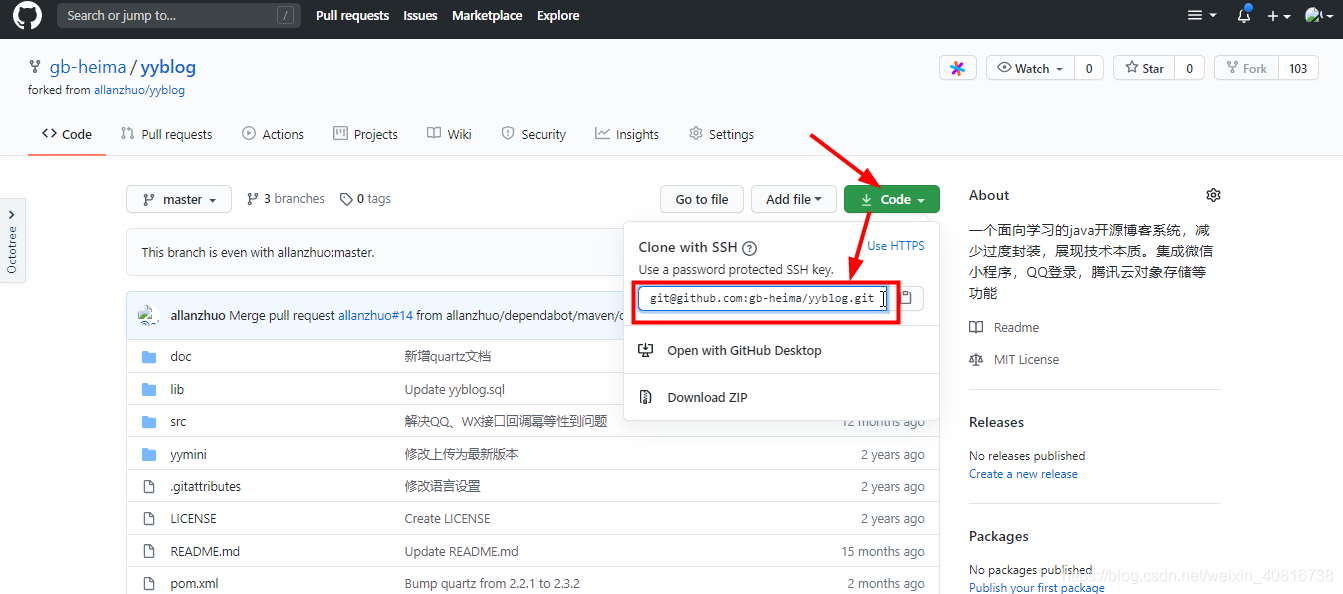Click the help icon beside Clone with SSH
Screen dimensions: 1343x594
coord(750,248)
